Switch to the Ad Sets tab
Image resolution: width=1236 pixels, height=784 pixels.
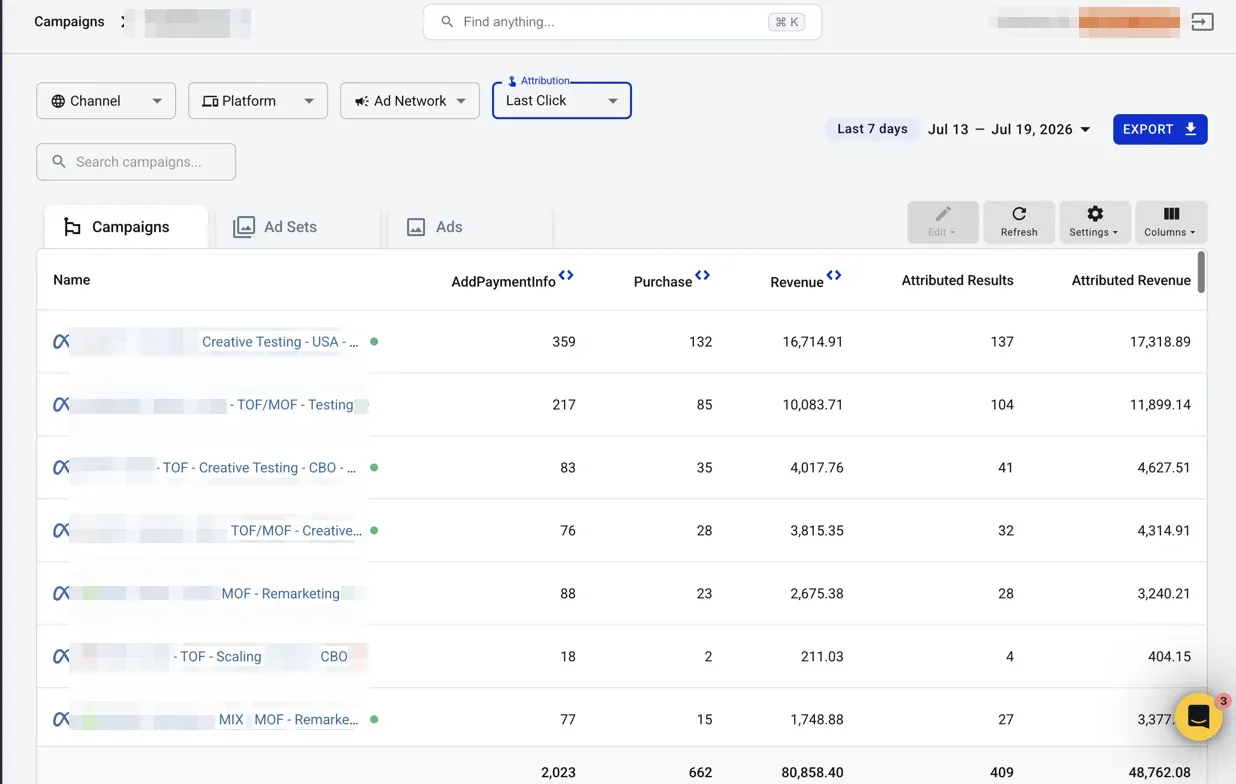[x=298, y=227]
